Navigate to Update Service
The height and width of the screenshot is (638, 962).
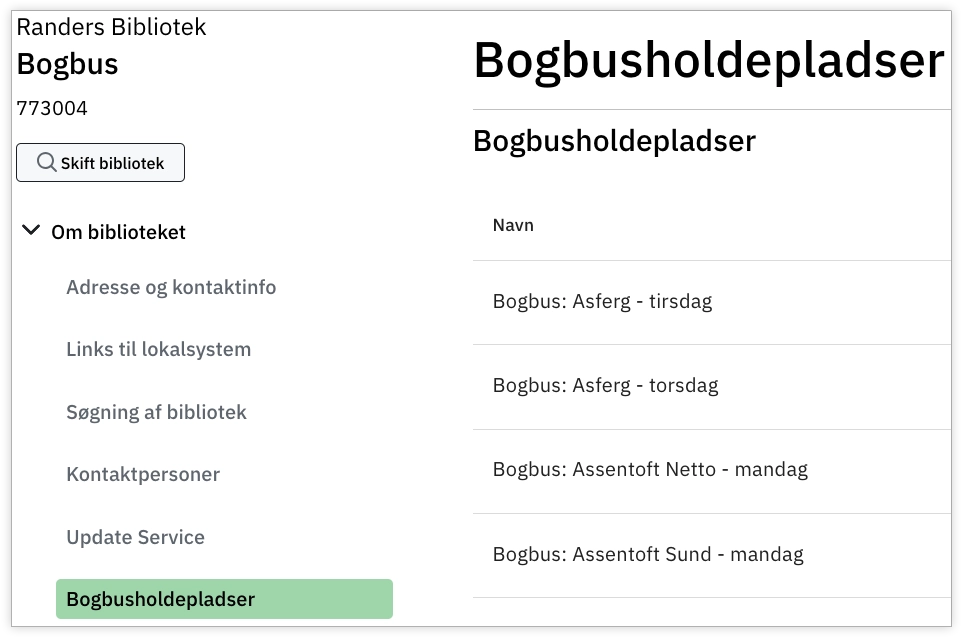click(x=135, y=537)
